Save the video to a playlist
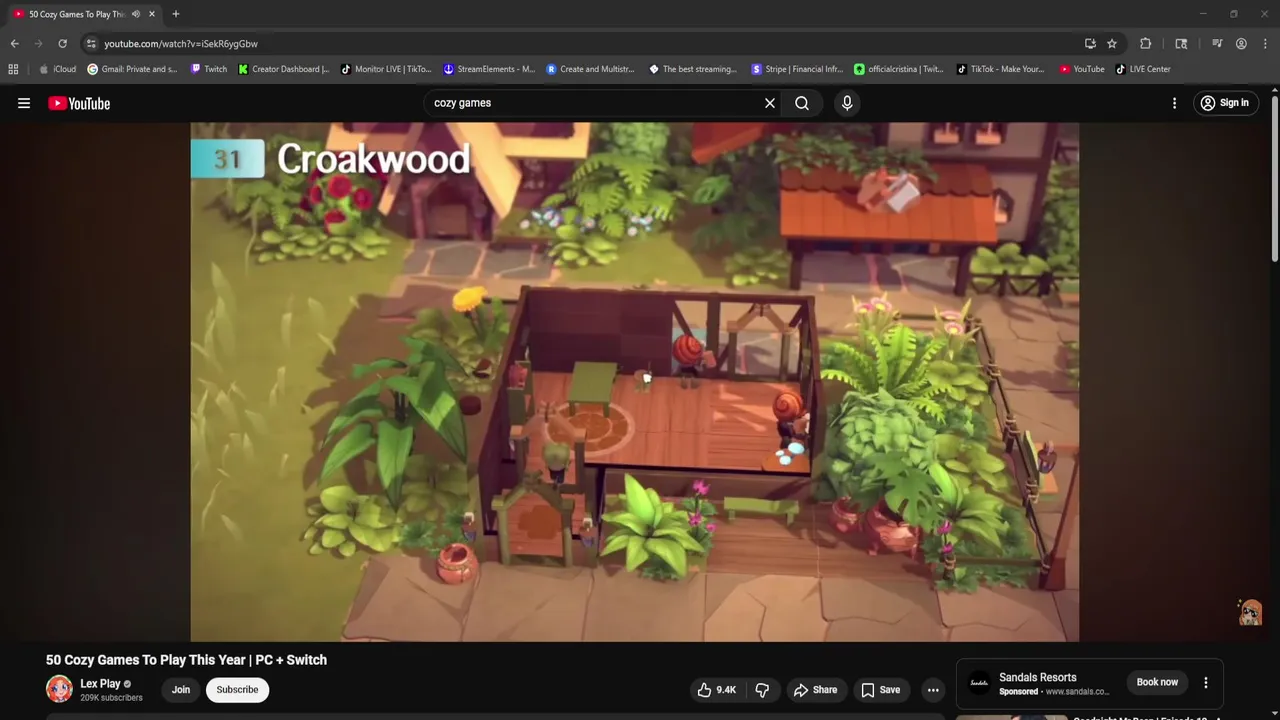 (881, 690)
